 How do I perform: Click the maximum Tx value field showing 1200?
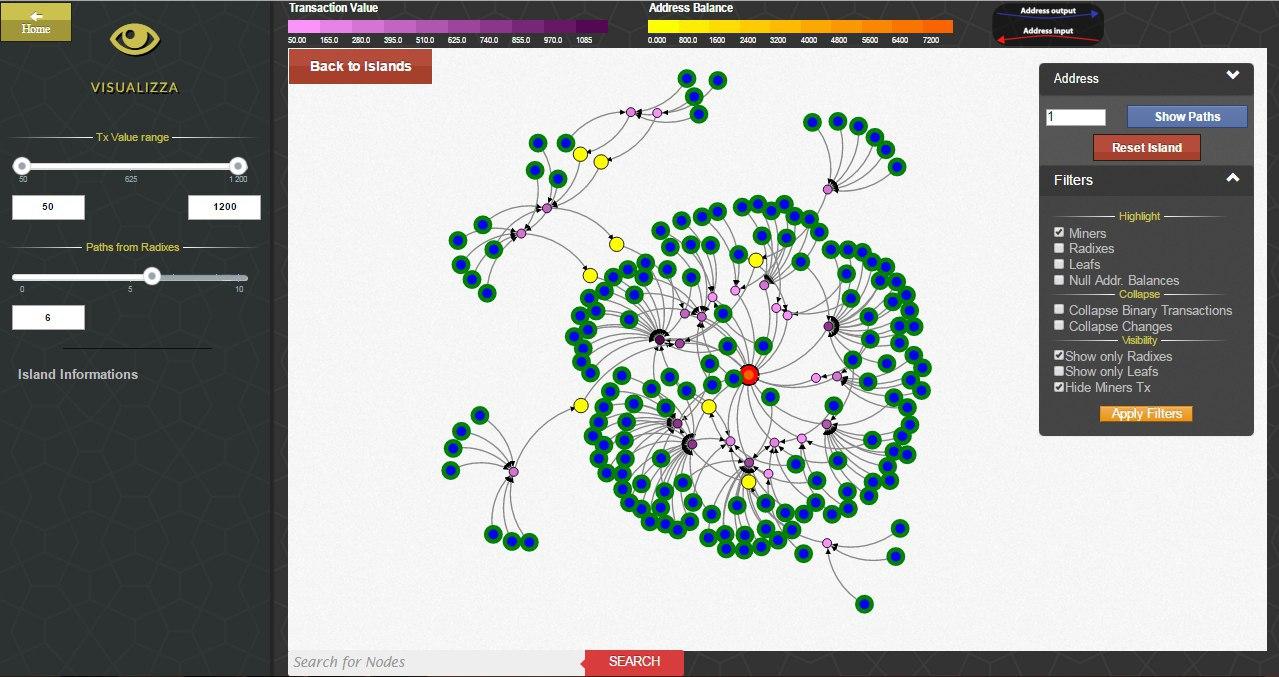pos(225,208)
